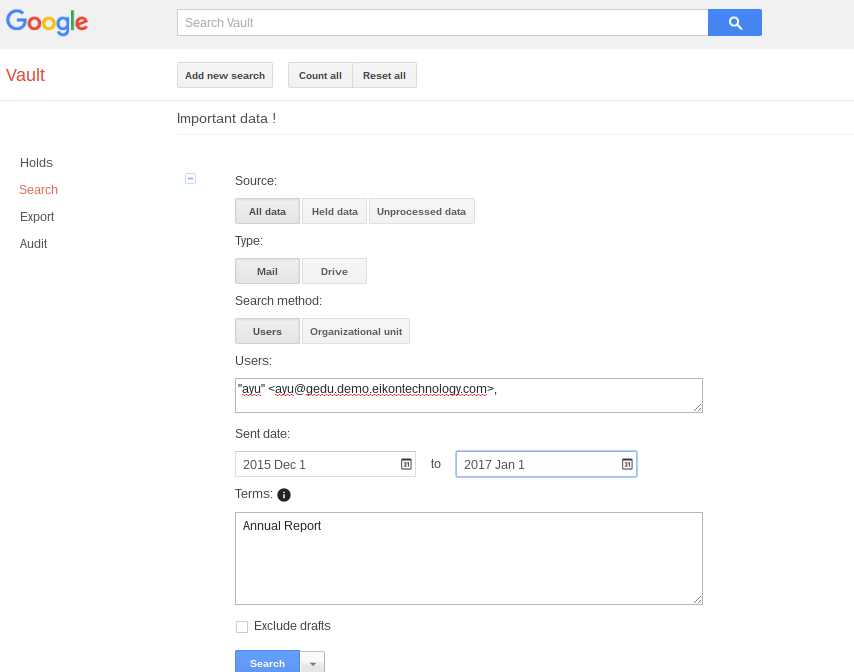Screen dimensions: 854x672
Task: Click the Count all button
Action: pyautogui.click(x=320, y=75)
